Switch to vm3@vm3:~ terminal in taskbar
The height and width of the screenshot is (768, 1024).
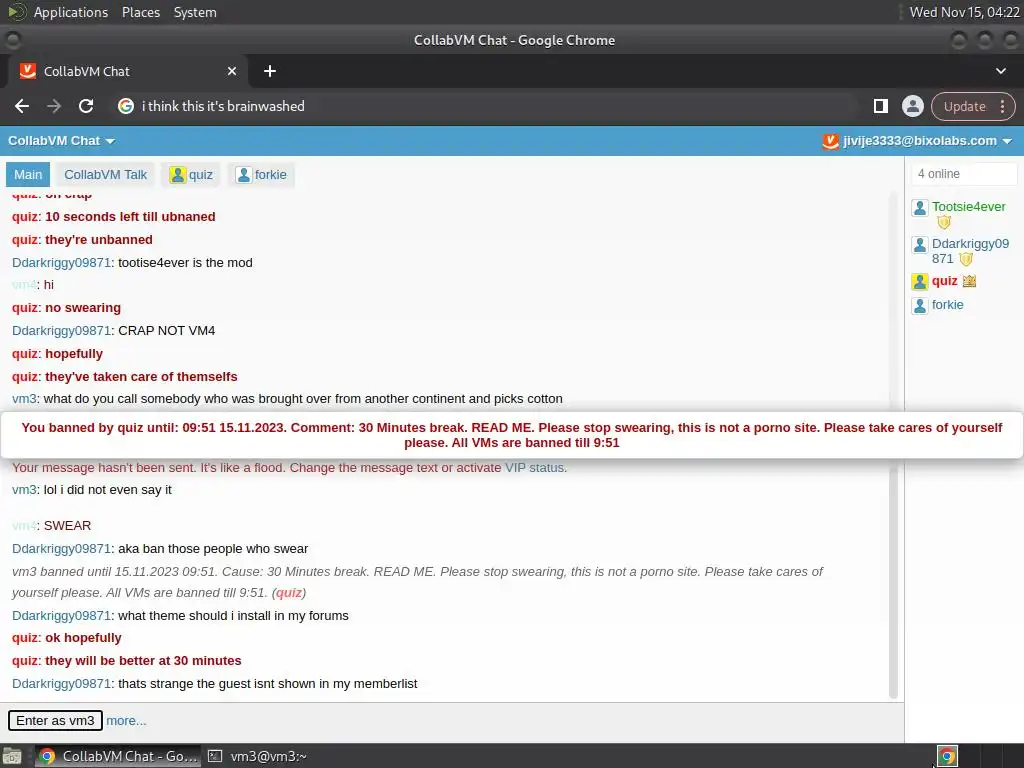click(257, 756)
